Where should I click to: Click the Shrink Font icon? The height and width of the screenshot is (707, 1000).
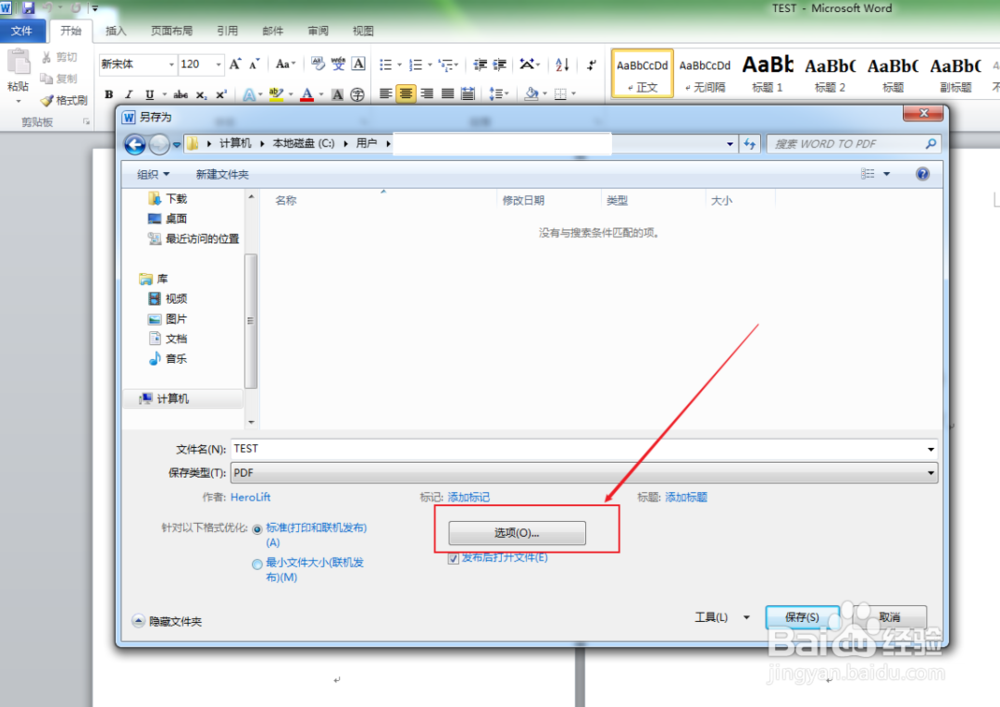point(254,64)
